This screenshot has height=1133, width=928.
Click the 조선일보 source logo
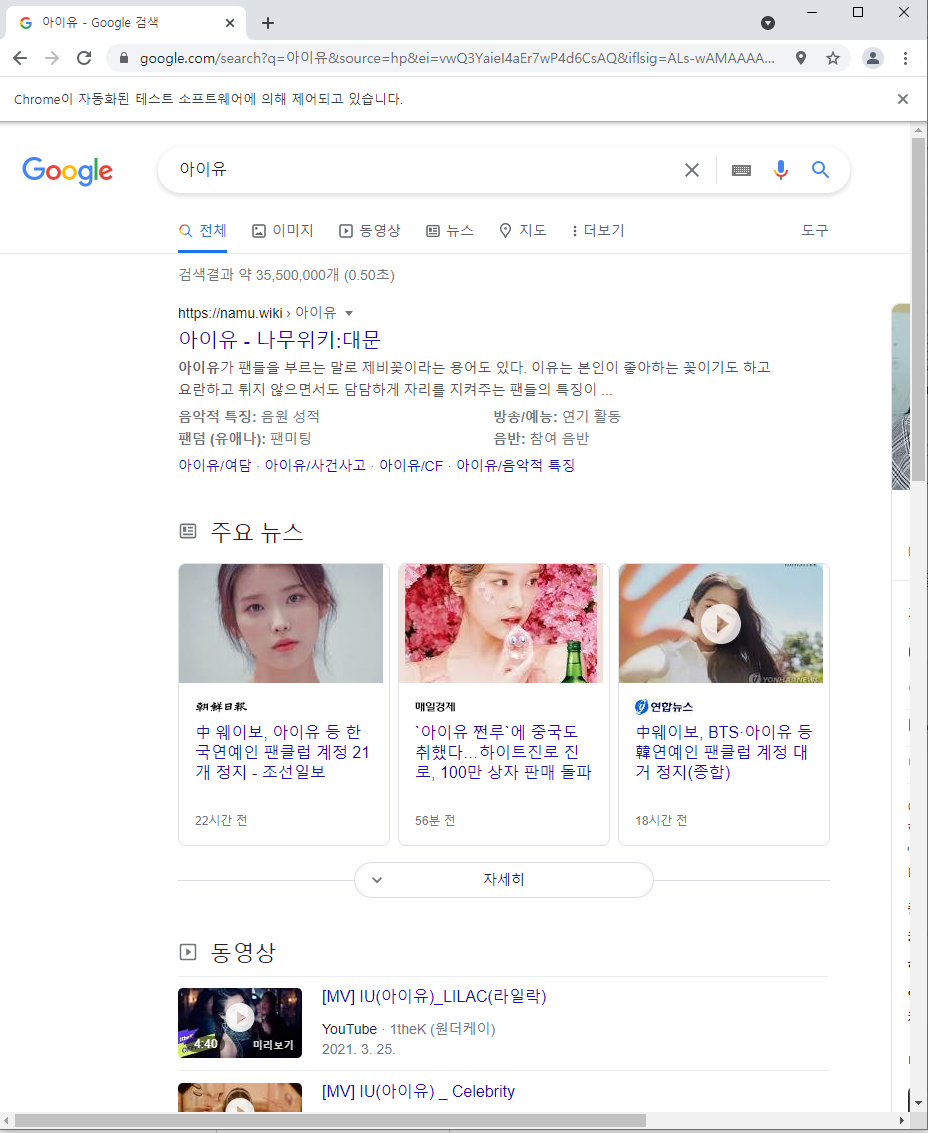pyautogui.click(x=221, y=707)
